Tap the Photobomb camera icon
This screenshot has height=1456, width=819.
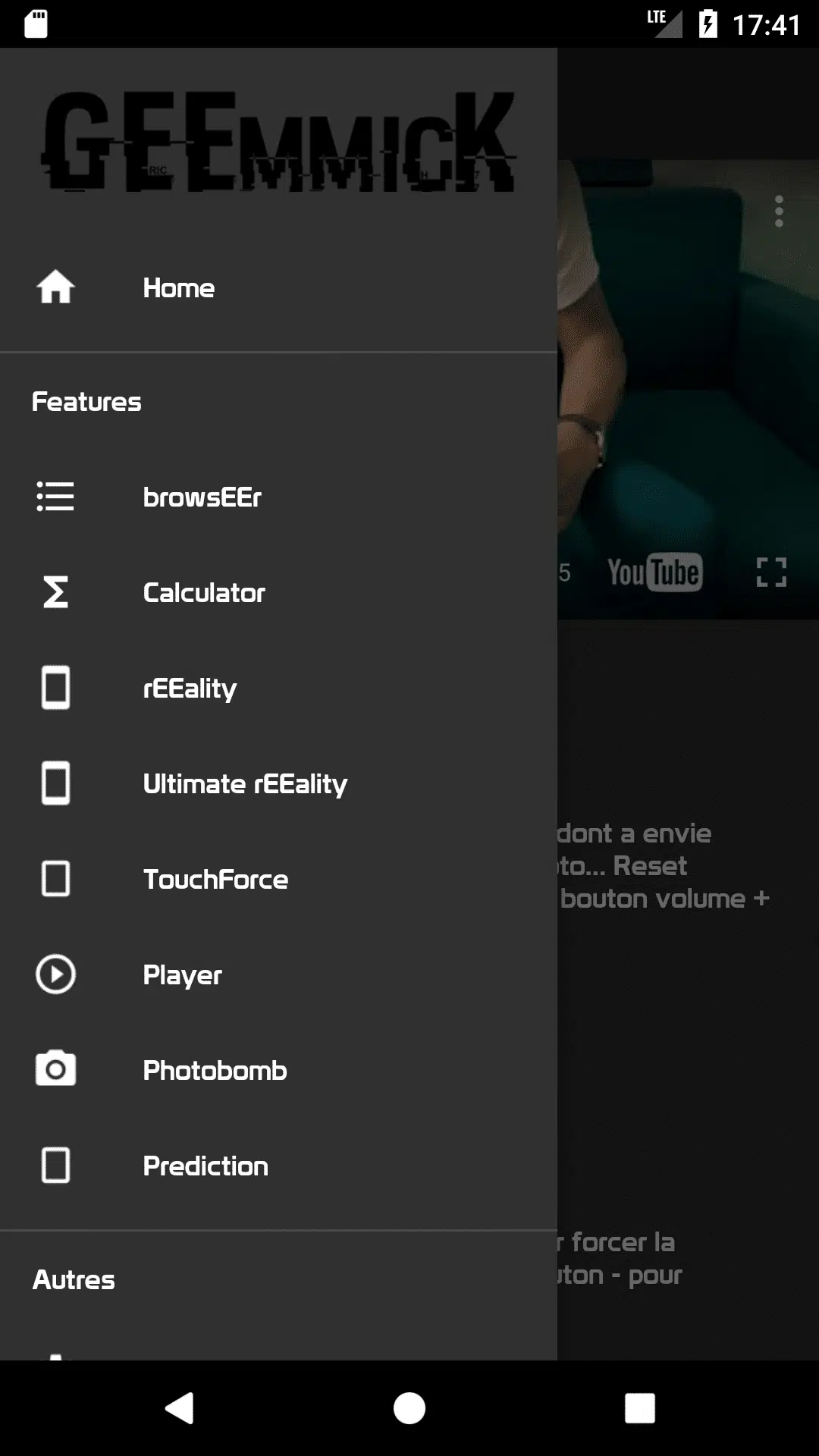pos(55,1068)
